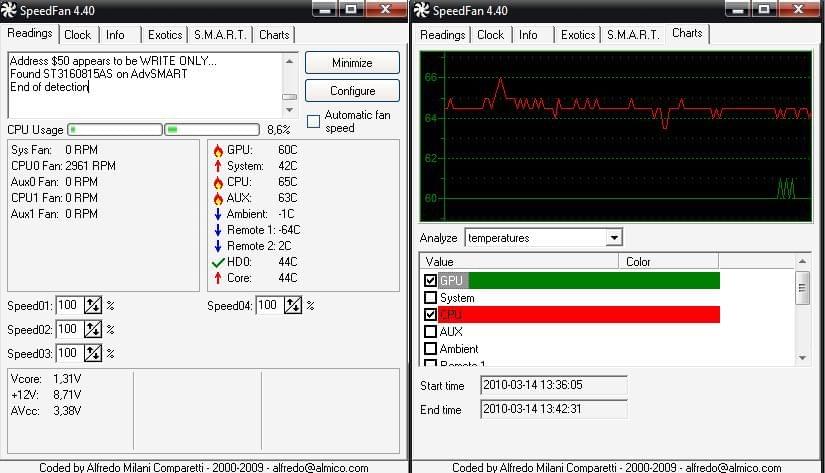
Task: Click the System red up-arrow icon
Action: pyautogui.click(x=218, y=166)
